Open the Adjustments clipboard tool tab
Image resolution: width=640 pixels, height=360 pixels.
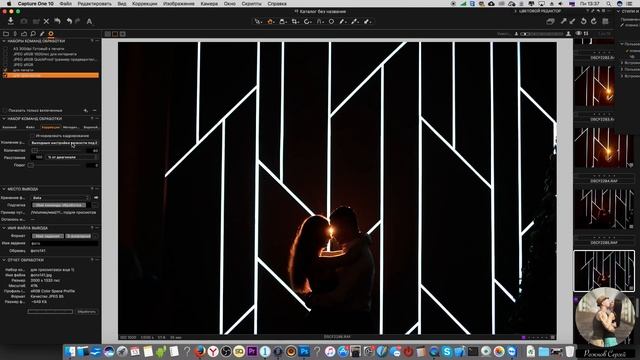(24, 34)
